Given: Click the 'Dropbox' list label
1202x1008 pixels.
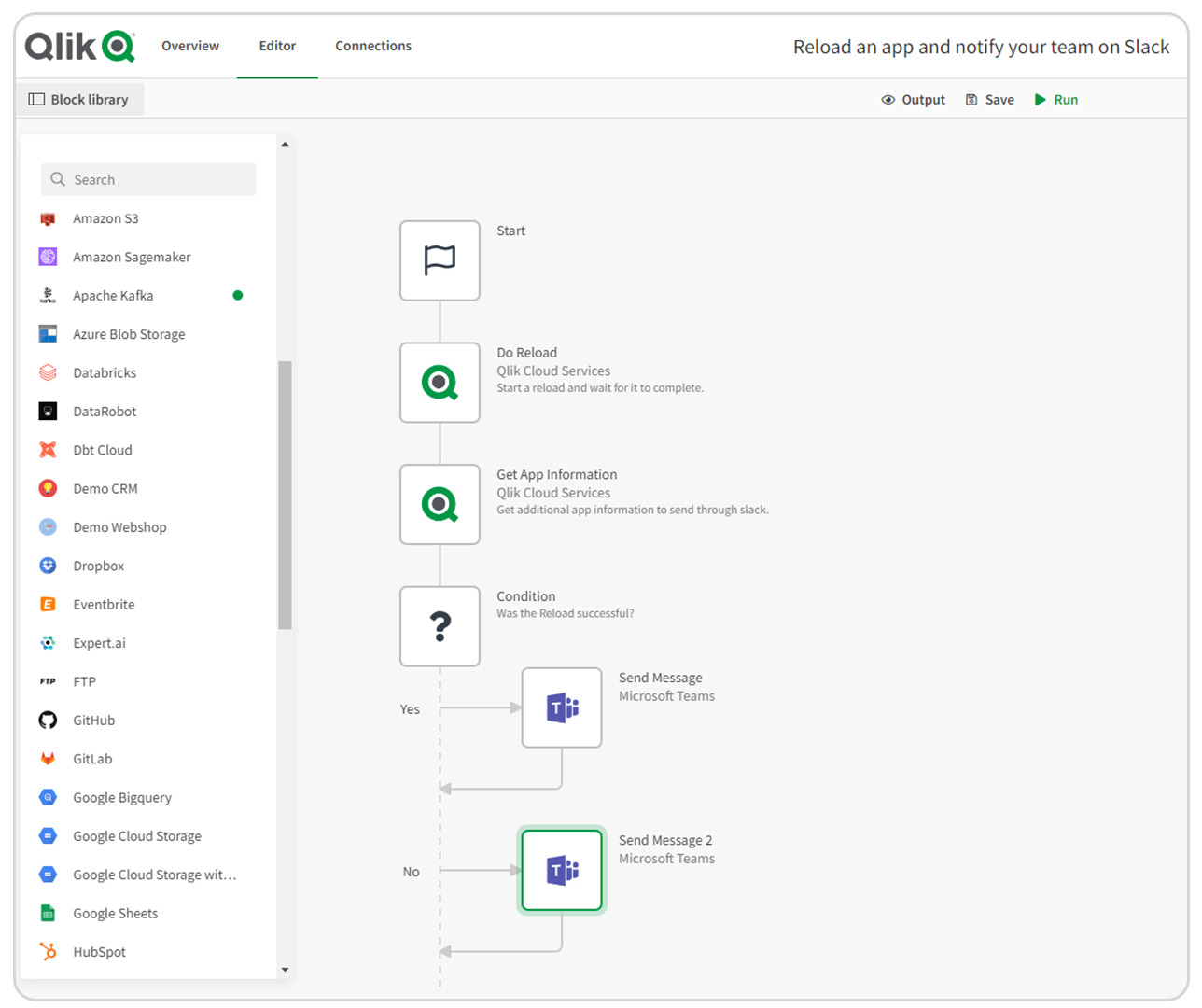Looking at the screenshot, I should 99,566.
